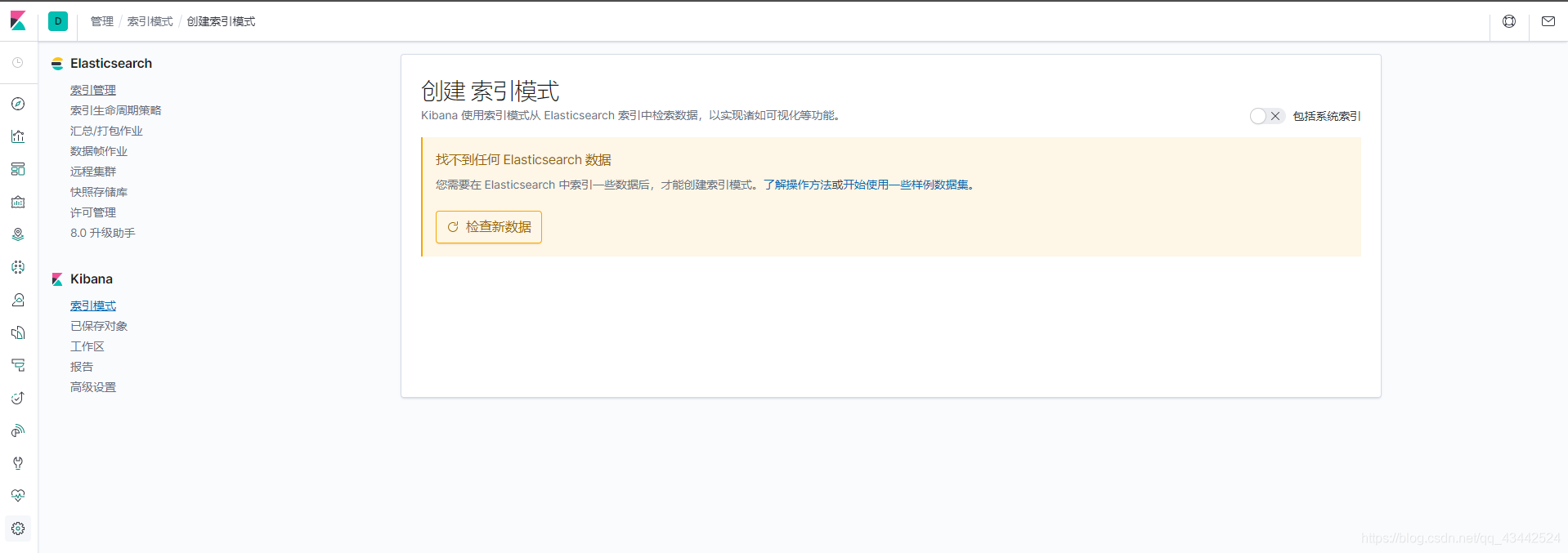1568x553 pixels.
Task: Open the Canvas icon in sidebar
Action: click(x=18, y=202)
